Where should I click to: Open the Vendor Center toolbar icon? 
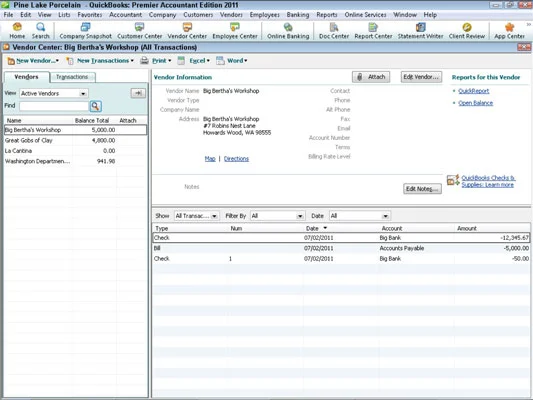[x=187, y=31]
